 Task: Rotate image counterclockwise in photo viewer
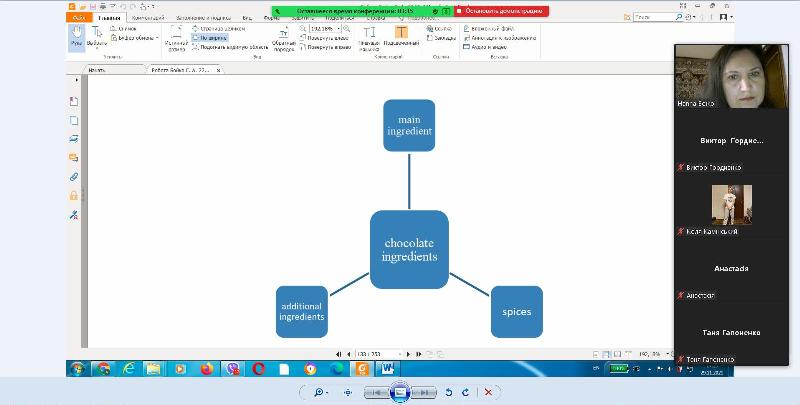coord(449,392)
